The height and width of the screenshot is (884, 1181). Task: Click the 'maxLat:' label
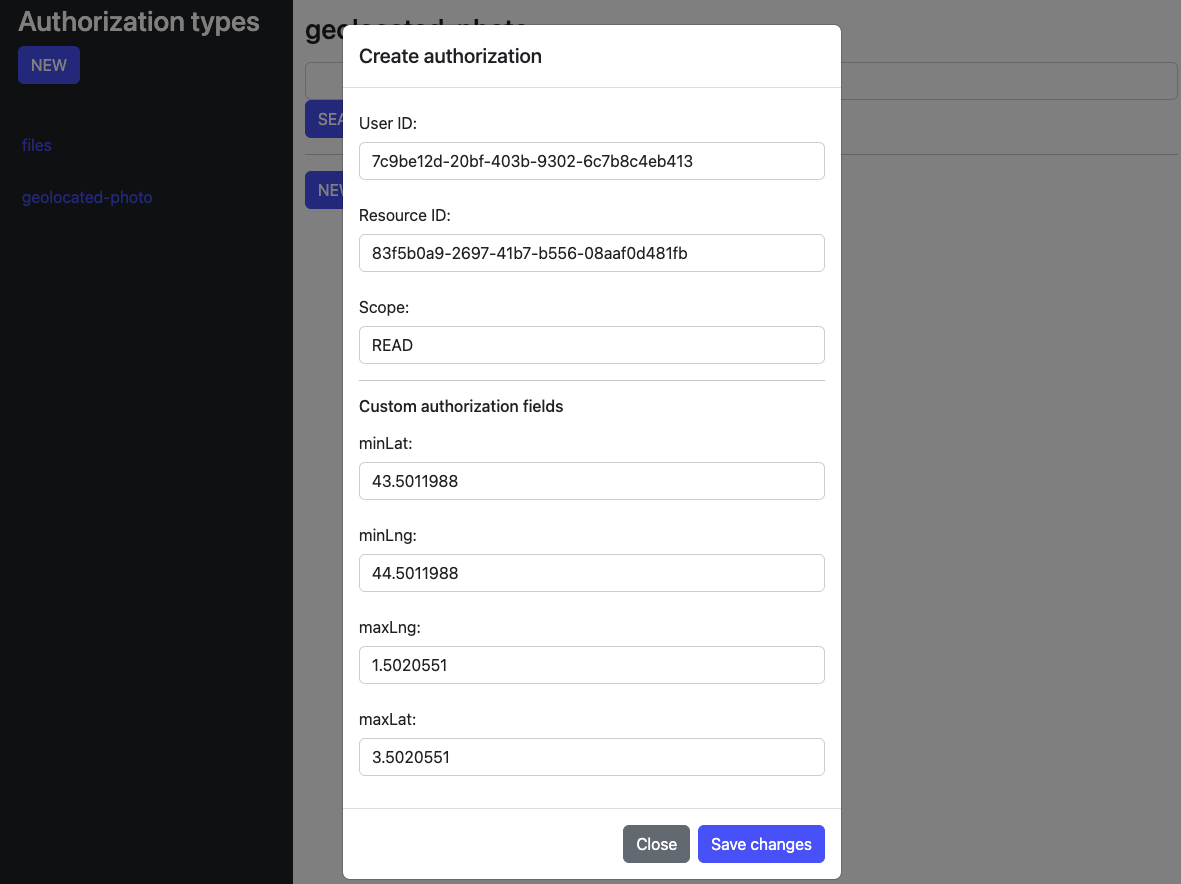coord(387,719)
